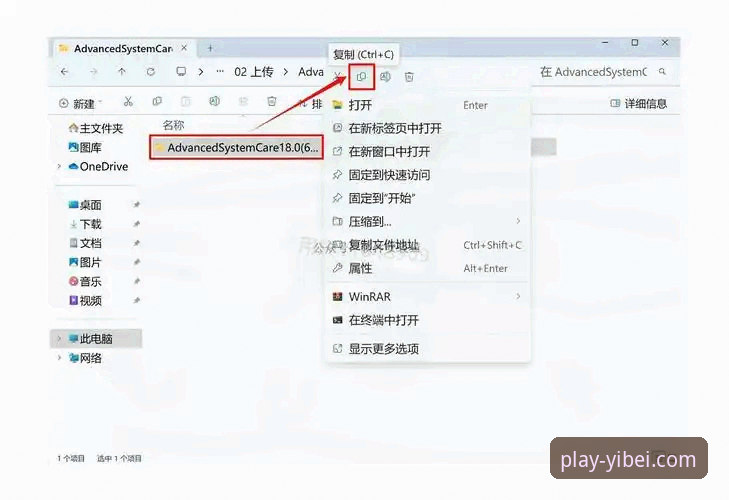This screenshot has width=729, height=500.
Task: Select the AdvancedSystemCare18.0 folder
Action: (x=237, y=147)
